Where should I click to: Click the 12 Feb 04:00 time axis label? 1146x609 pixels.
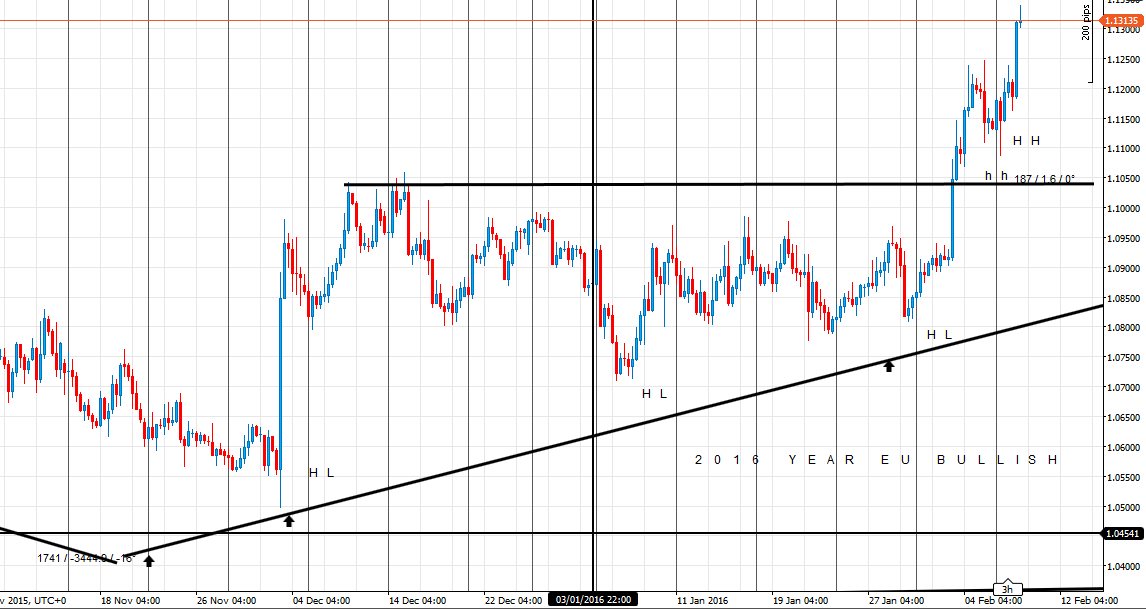pos(1089,601)
